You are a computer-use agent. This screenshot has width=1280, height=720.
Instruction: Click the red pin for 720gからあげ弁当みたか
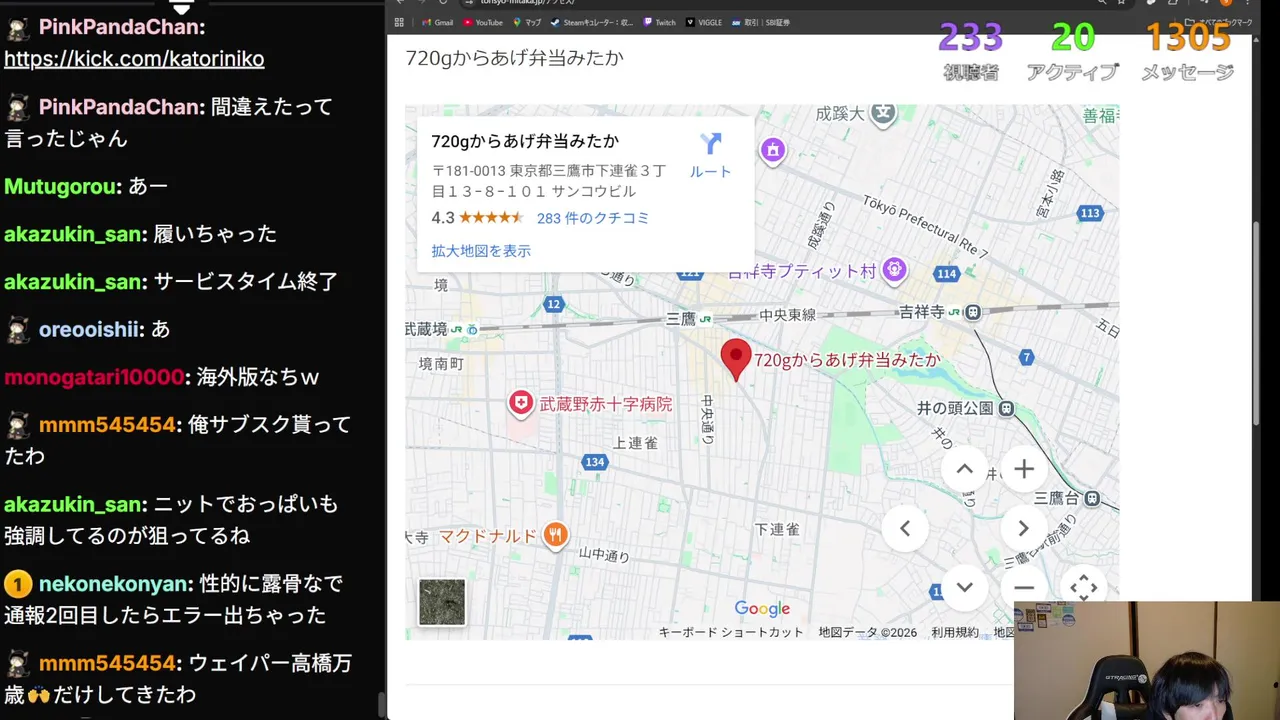pyautogui.click(x=736, y=360)
